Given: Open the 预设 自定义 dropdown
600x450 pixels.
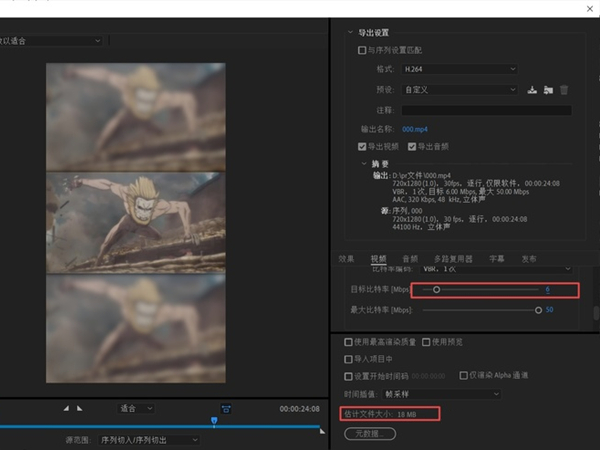Looking at the screenshot, I should pos(458,89).
